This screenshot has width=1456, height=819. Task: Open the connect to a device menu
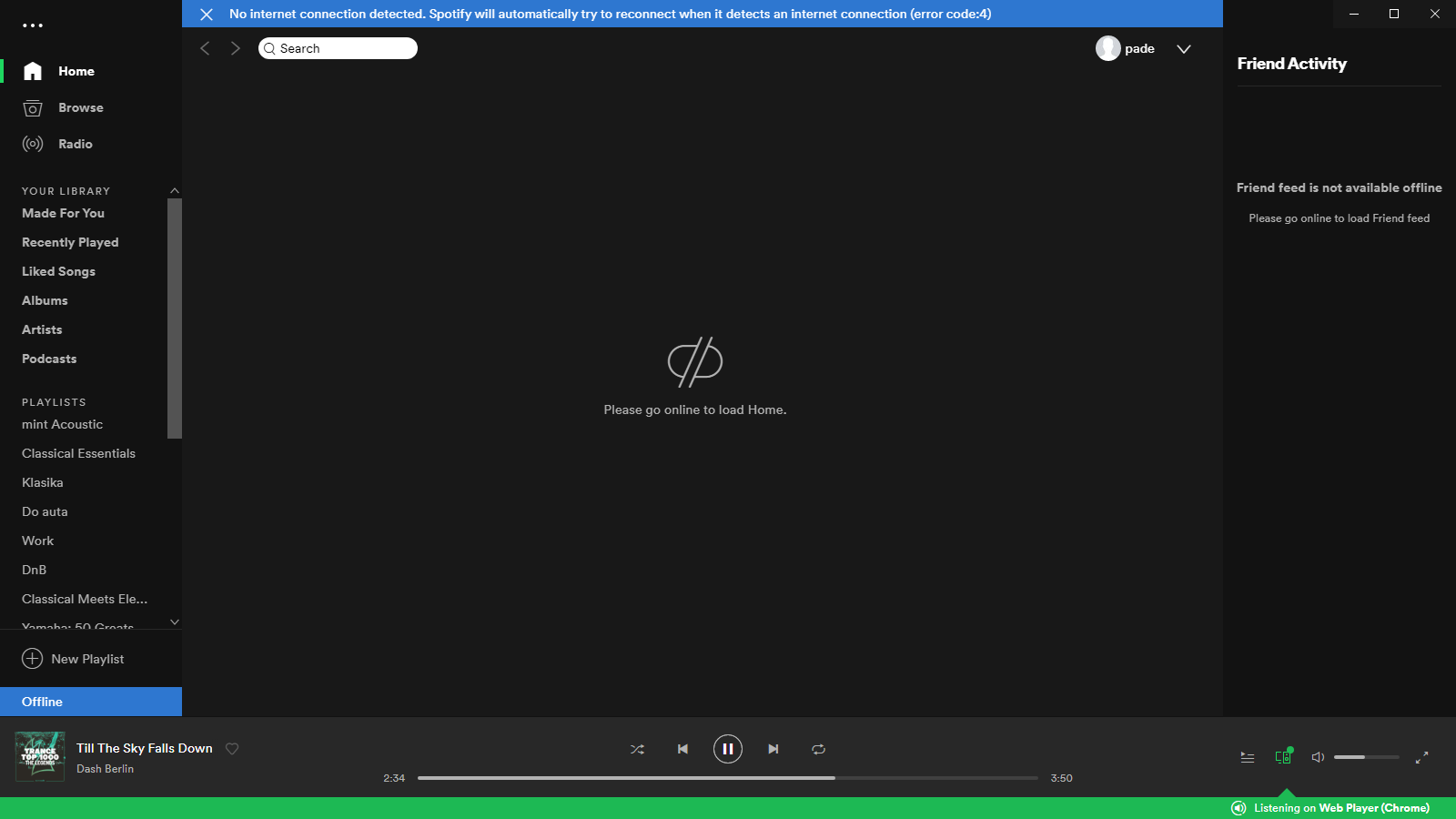(x=1283, y=756)
